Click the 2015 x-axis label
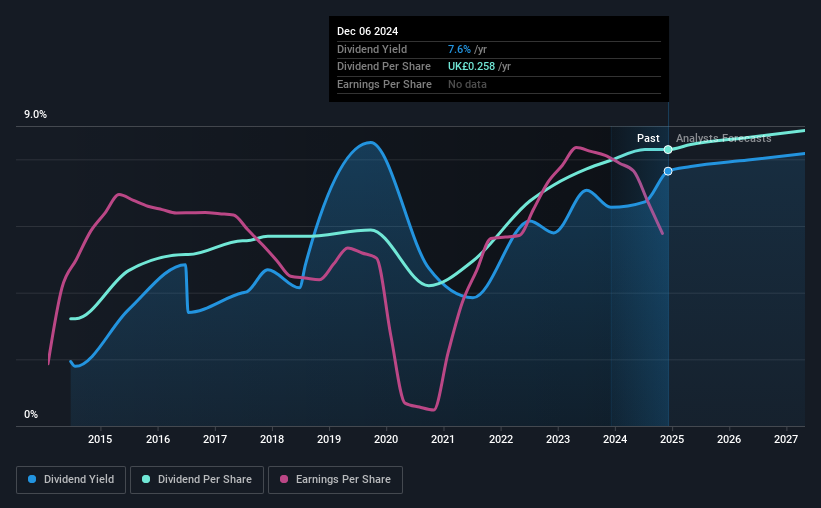The image size is (821, 508). tap(100, 439)
